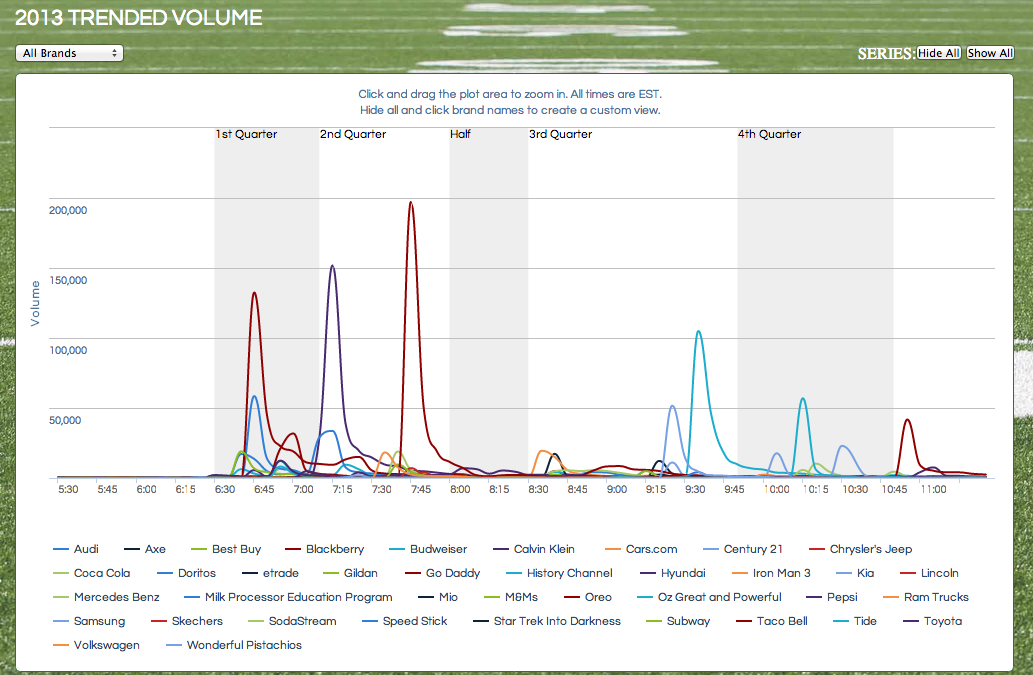Screen dimensions: 1033x675
Task: Click the 4th Quarter shaded region
Action: click(814, 300)
